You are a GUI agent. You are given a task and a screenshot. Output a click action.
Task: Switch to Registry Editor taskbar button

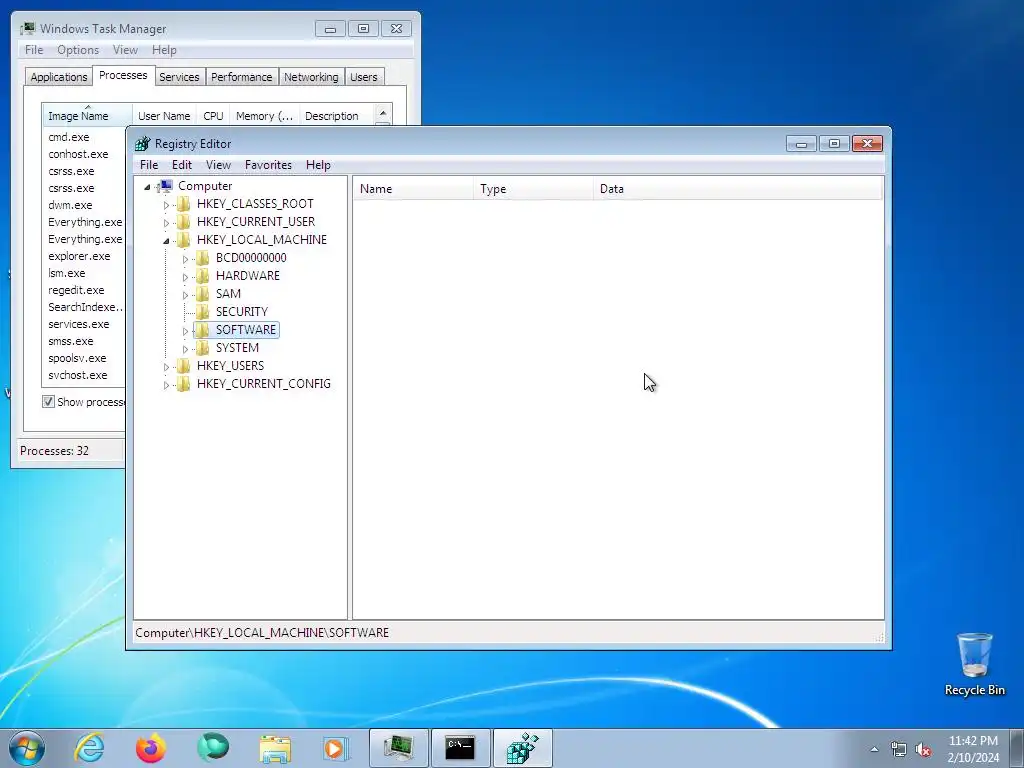pos(522,748)
